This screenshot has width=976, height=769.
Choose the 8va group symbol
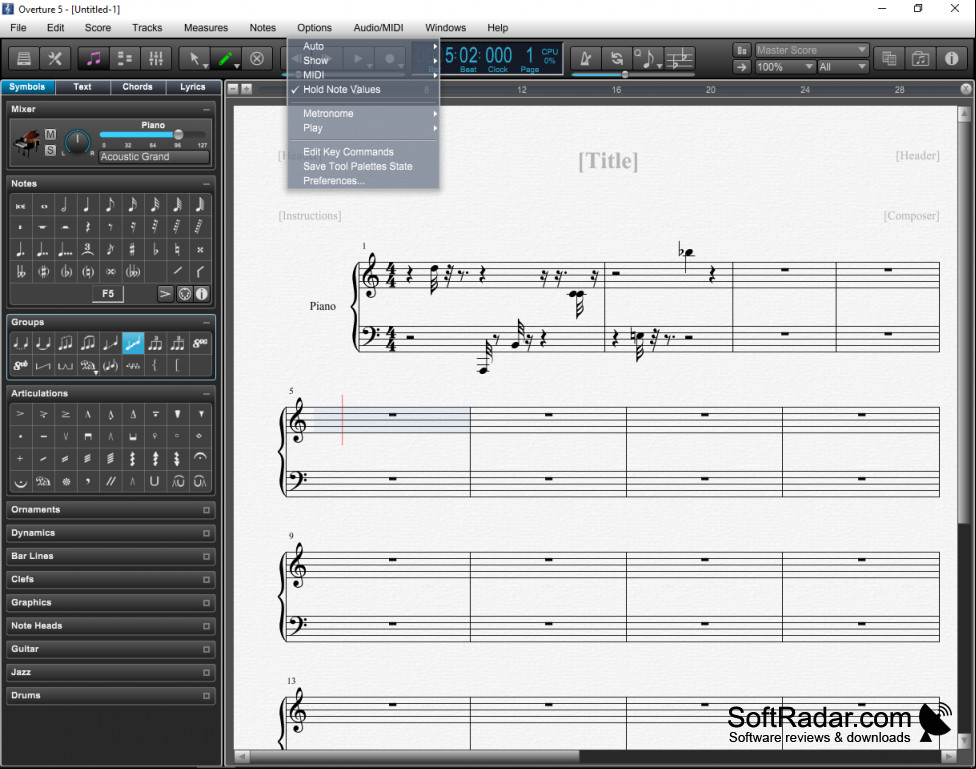click(x=200, y=343)
